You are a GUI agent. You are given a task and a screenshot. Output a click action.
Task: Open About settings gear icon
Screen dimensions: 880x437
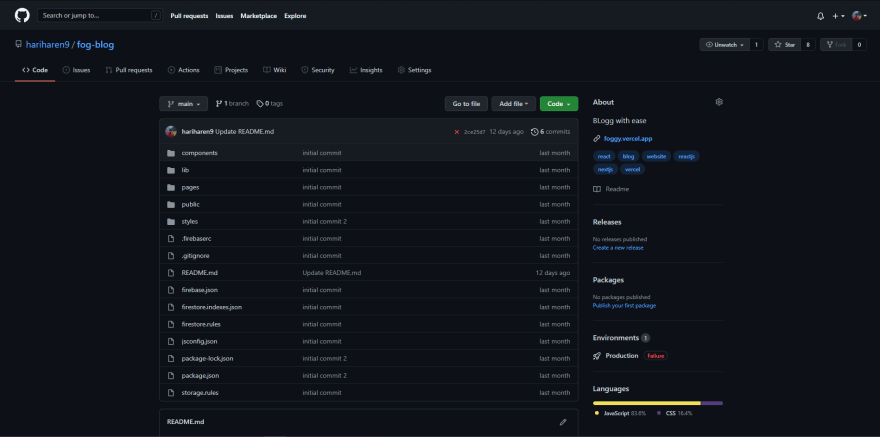(x=719, y=102)
